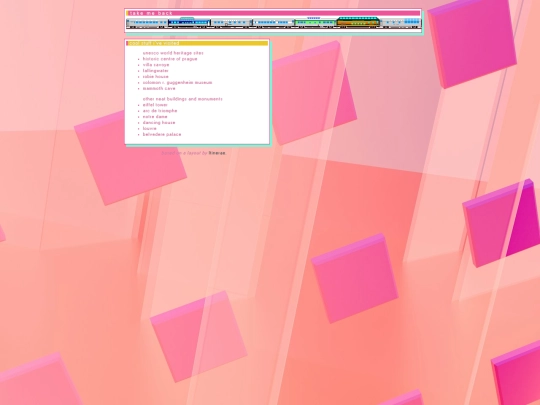Click the 'cool stuff i've visited' heading
This screenshot has width=540, height=405.
[x=197, y=43]
